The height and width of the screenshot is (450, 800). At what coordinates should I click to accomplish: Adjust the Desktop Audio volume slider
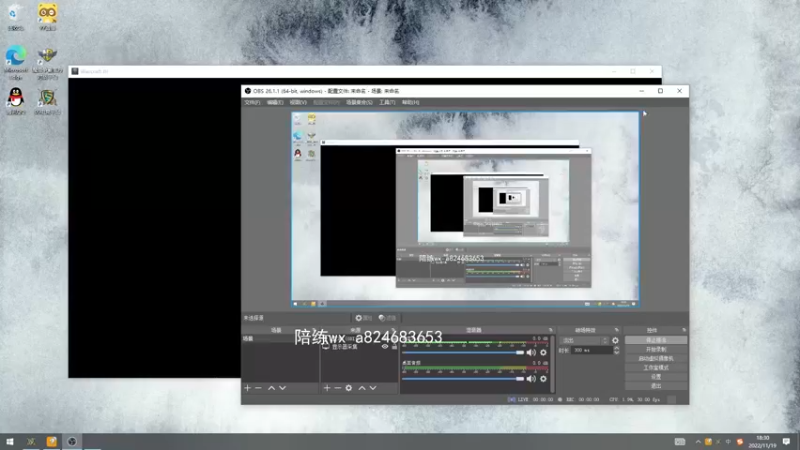click(463, 379)
